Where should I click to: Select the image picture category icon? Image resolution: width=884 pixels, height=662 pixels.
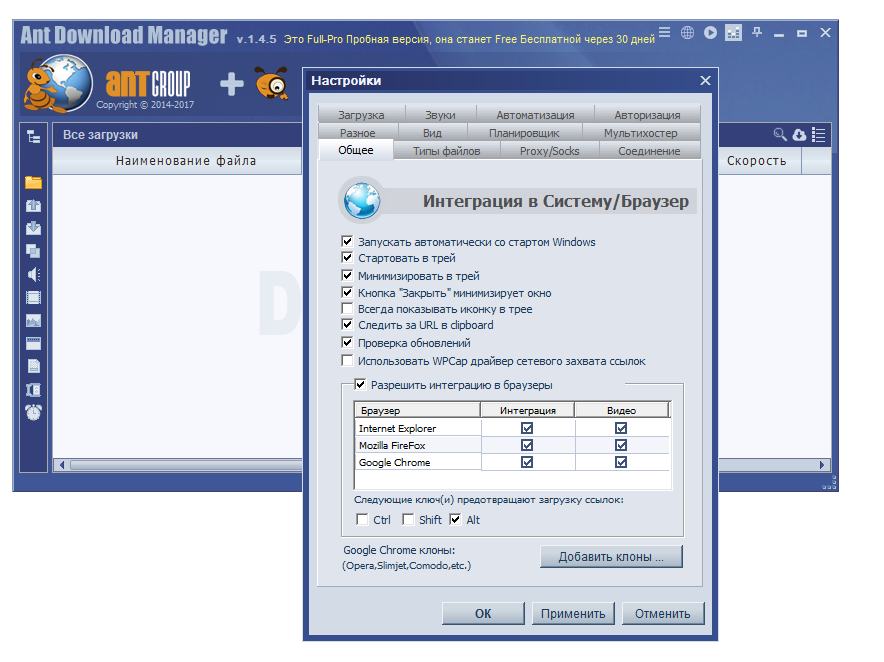(x=33, y=321)
